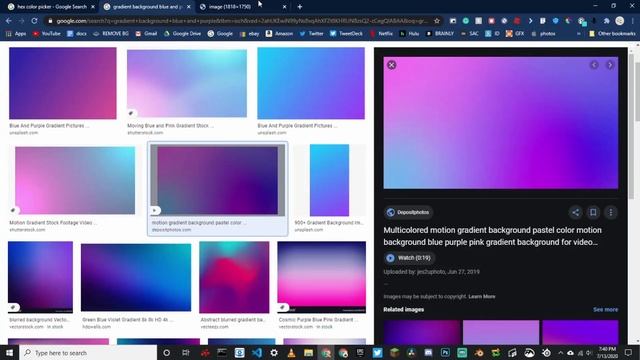Open the Google Drive bookmark

click(x=182, y=33)
